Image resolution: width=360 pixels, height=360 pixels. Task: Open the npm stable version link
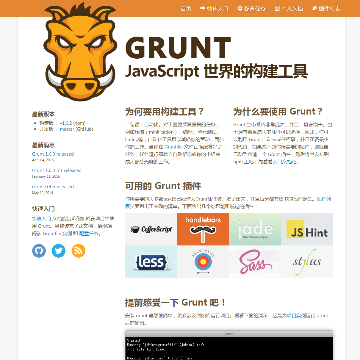(x=67, y=123)
